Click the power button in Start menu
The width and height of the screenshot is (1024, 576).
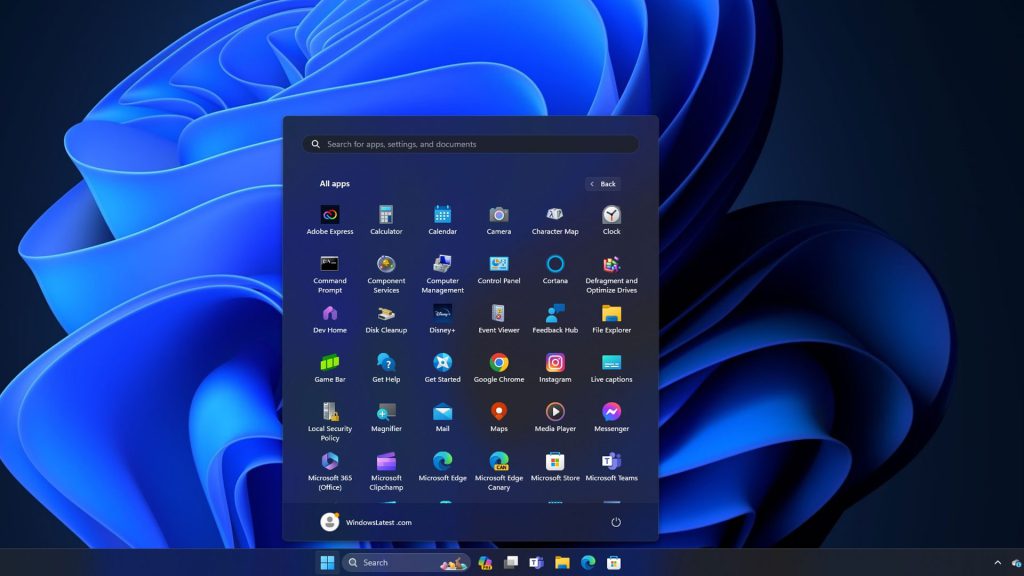coord(616,522)
